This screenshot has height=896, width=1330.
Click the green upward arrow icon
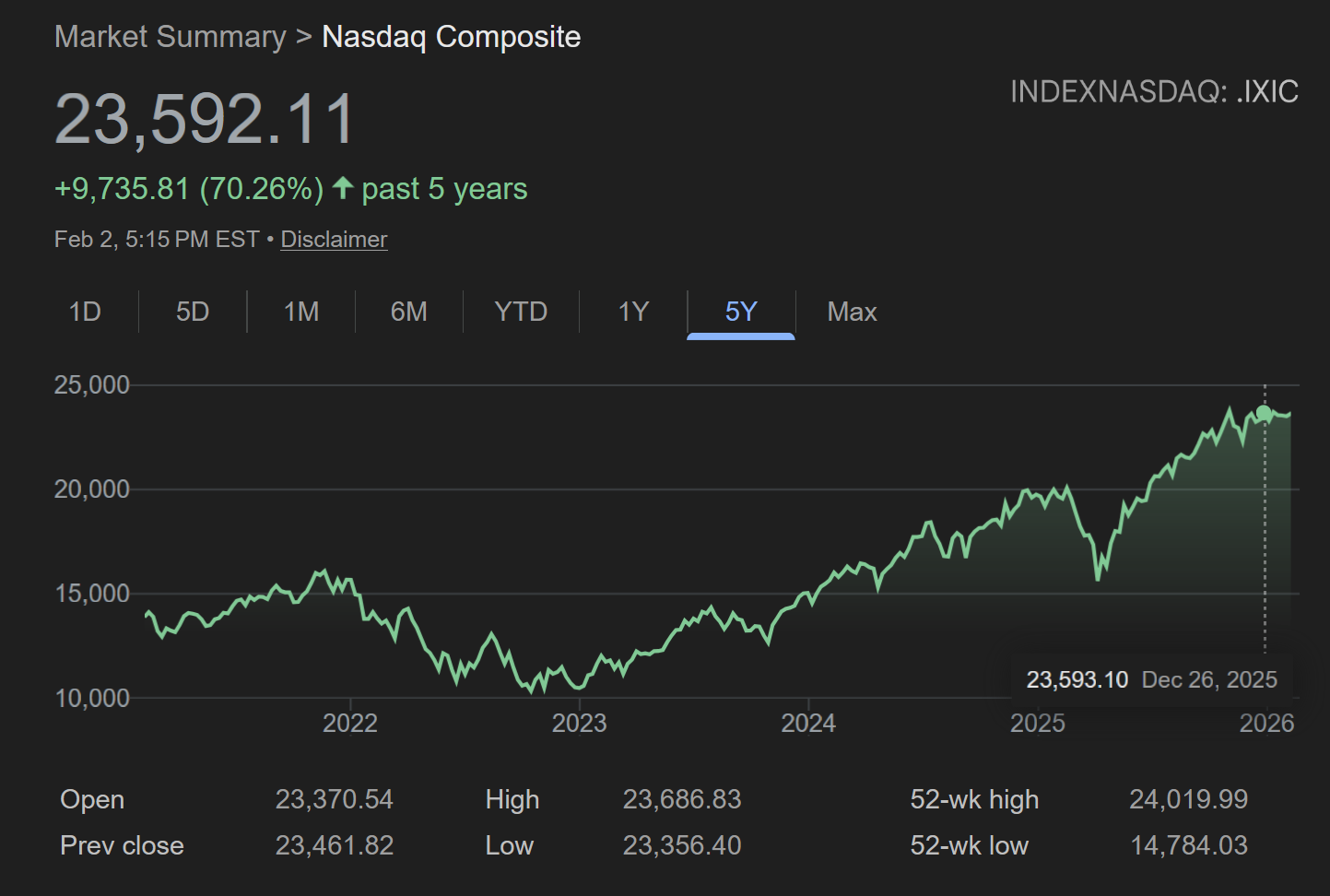pos(341,188)
